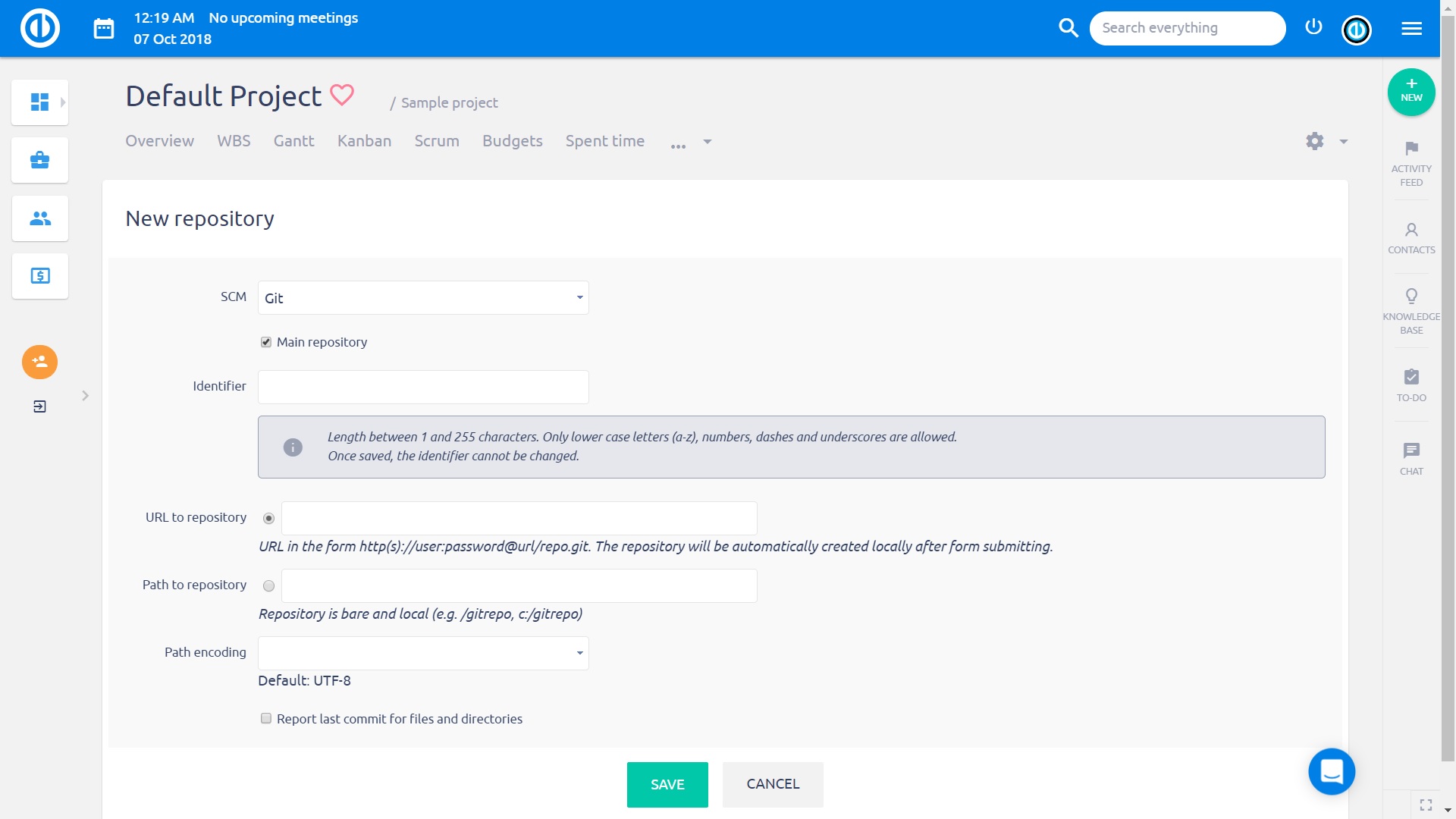Enable Report last commit for files and directories
Screen dimensions: 1456x819
click(x=265, y=718)
